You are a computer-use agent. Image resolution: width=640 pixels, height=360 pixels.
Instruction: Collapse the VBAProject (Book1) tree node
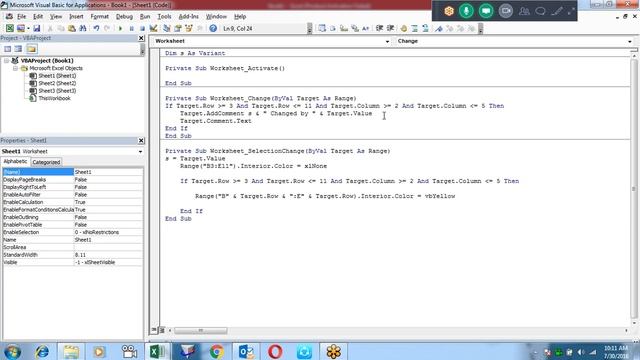click(7, 60)
